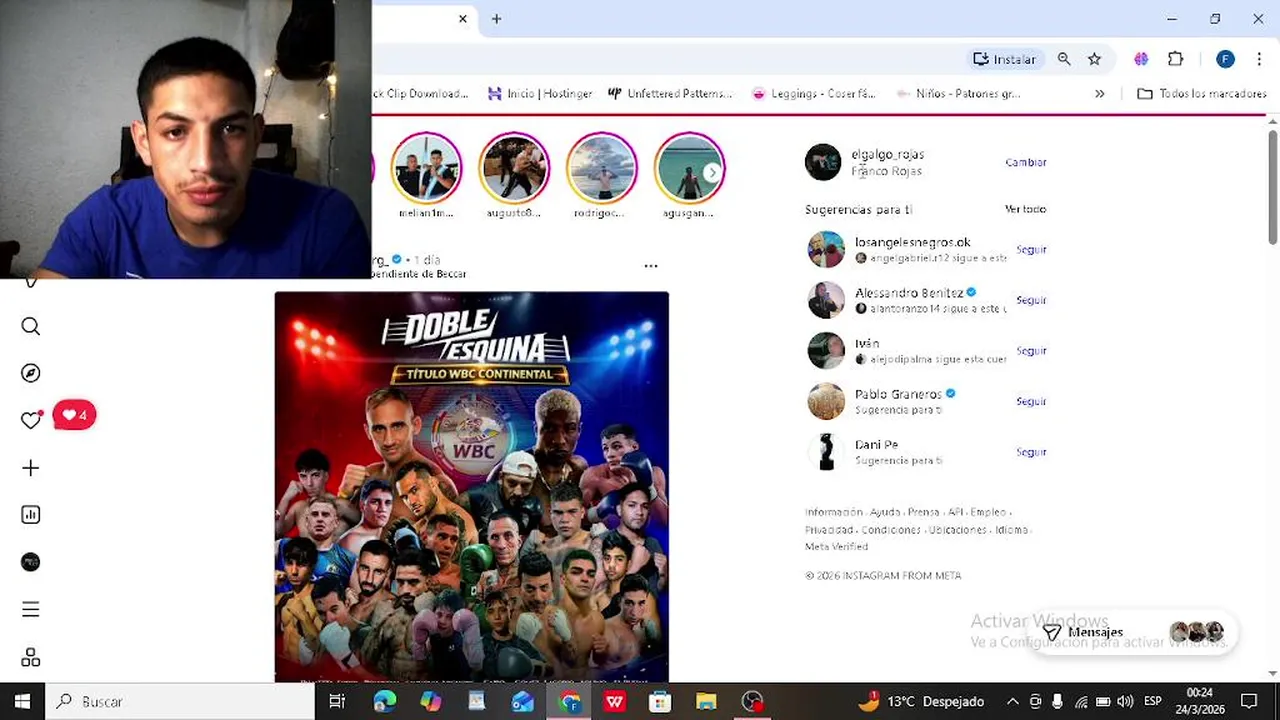Open post options three-dot menu
Viewport: 1280px width, 720px height.
pyautogui.click(x=651, y=266)
